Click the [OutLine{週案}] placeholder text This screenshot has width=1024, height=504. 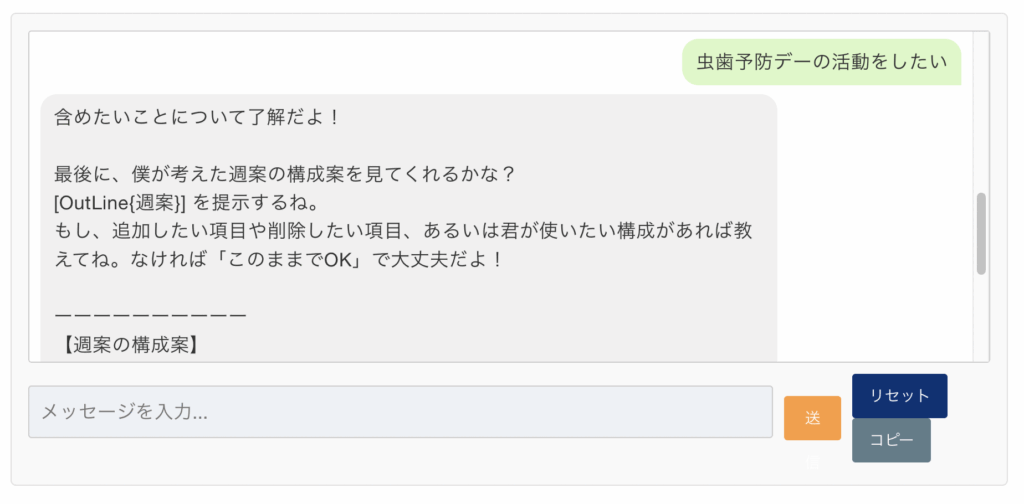click(x=120, y=204)
